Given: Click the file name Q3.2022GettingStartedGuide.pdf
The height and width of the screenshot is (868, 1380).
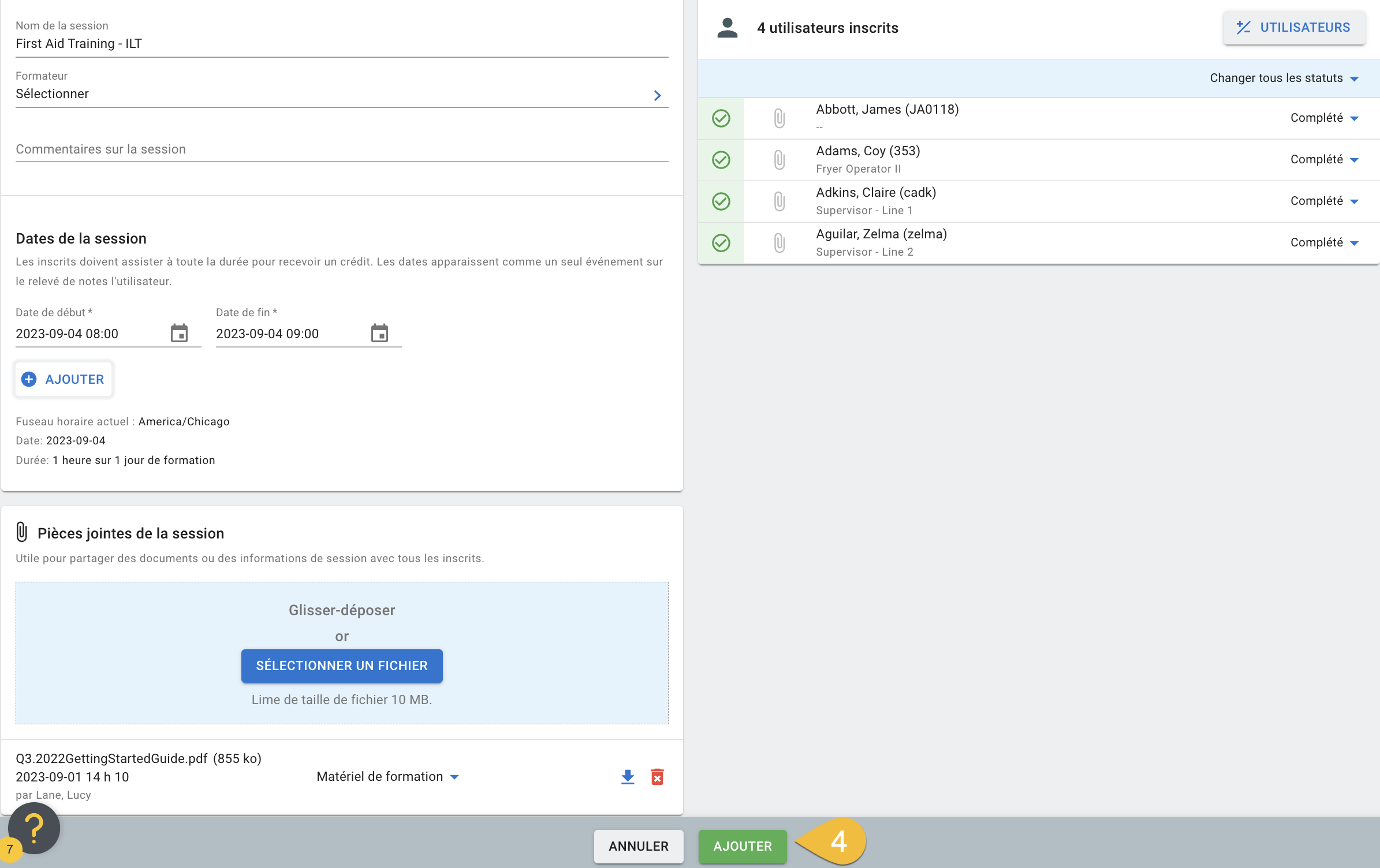Looking at the screenshot, I should click(111, 758).
